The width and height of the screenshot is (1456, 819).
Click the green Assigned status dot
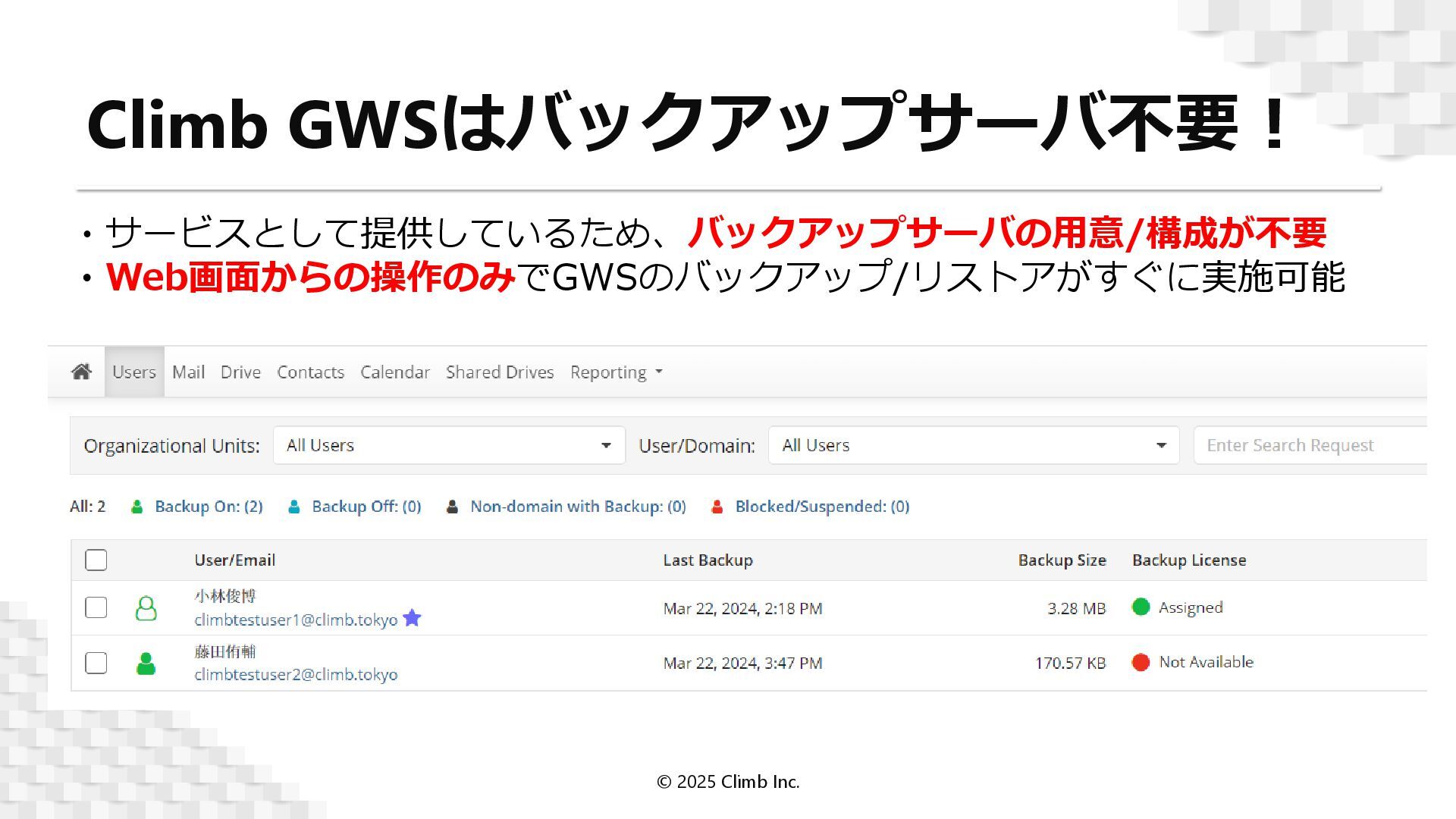point(1141,607)
